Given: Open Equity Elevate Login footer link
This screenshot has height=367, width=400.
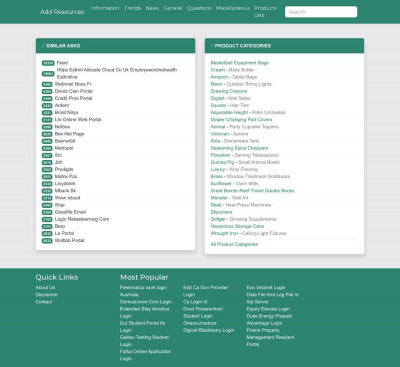Looking at the screenshot, I should pyautogui.click(x=268, y=309).
